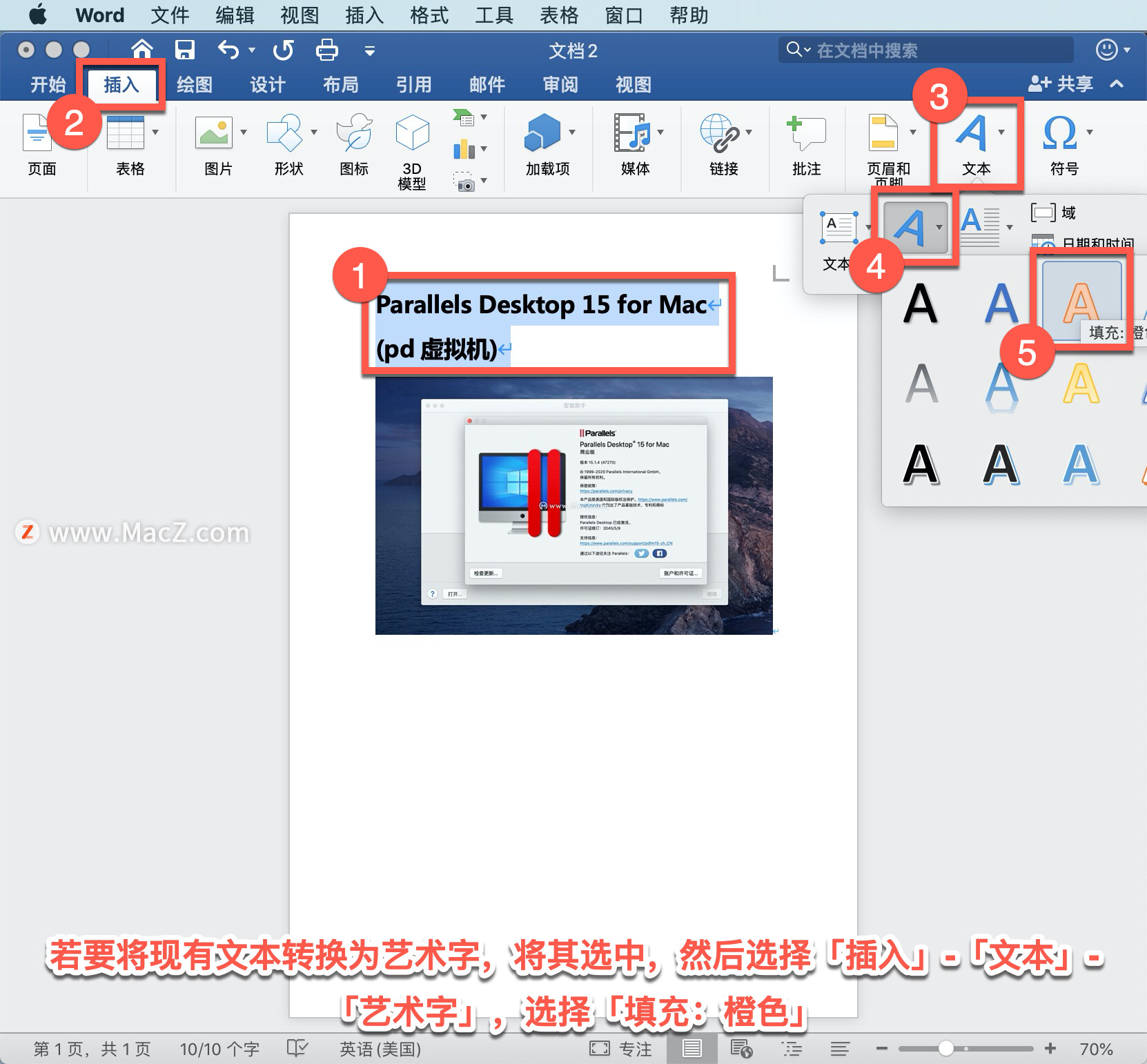Insert SmartArt graphic icon

pos(464,117)
